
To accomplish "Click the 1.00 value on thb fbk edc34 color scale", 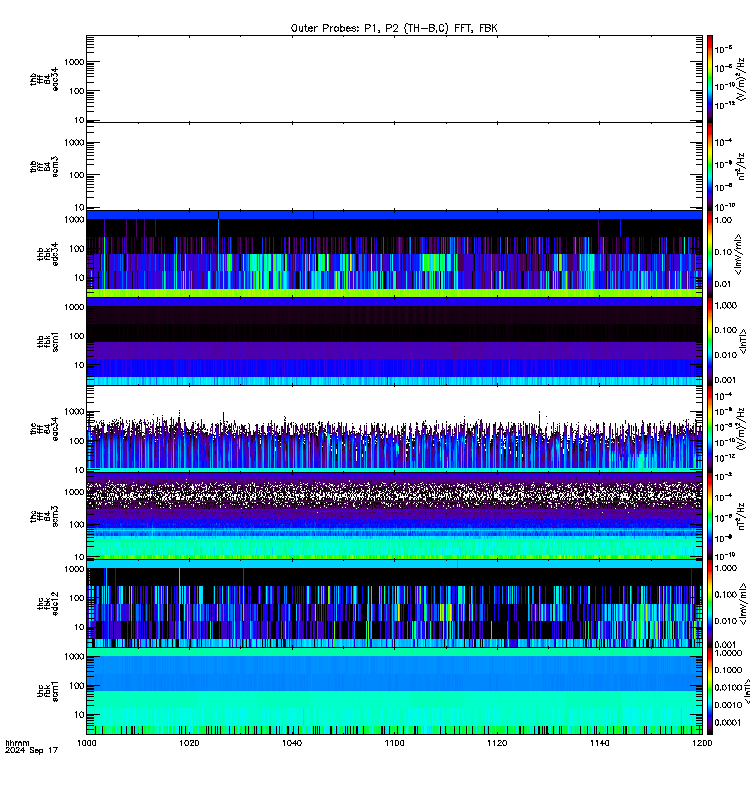I will [723, 220].
